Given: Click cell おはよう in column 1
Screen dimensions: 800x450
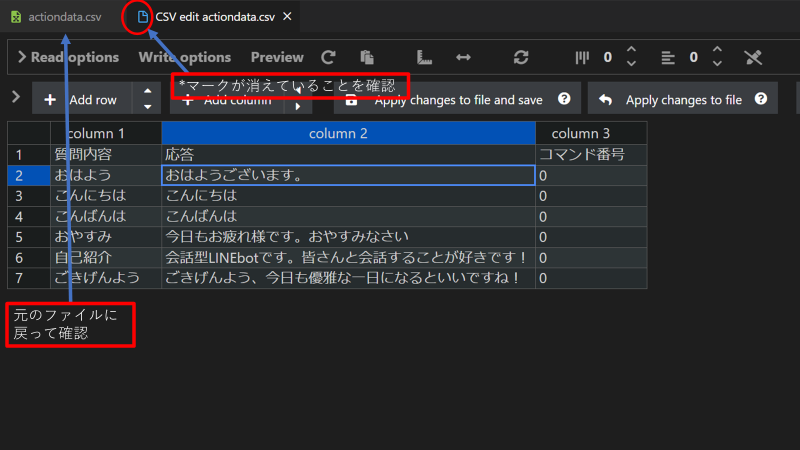Looking at the screenshot, I should click(106, 176).
